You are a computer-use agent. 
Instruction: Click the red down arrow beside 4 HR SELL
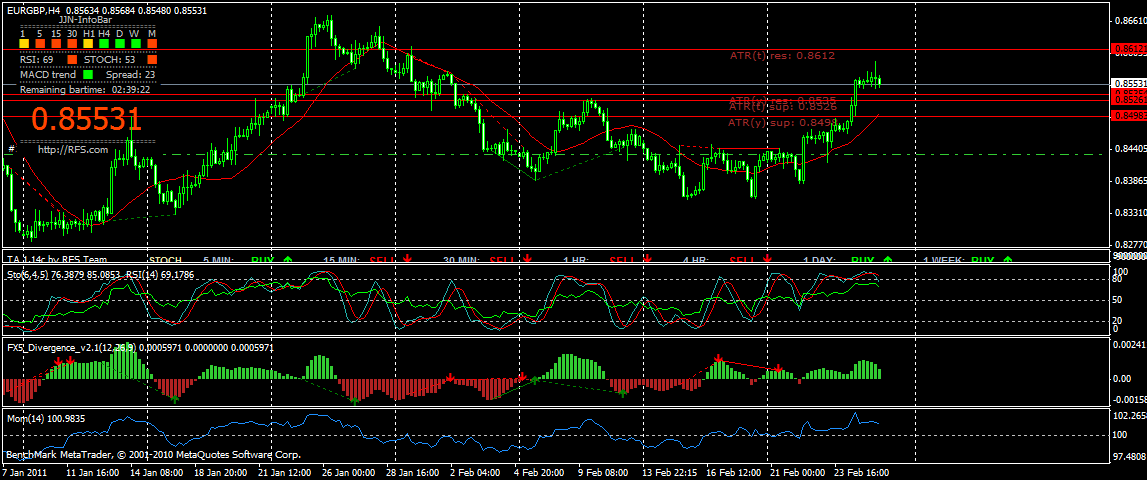(767, 259)
